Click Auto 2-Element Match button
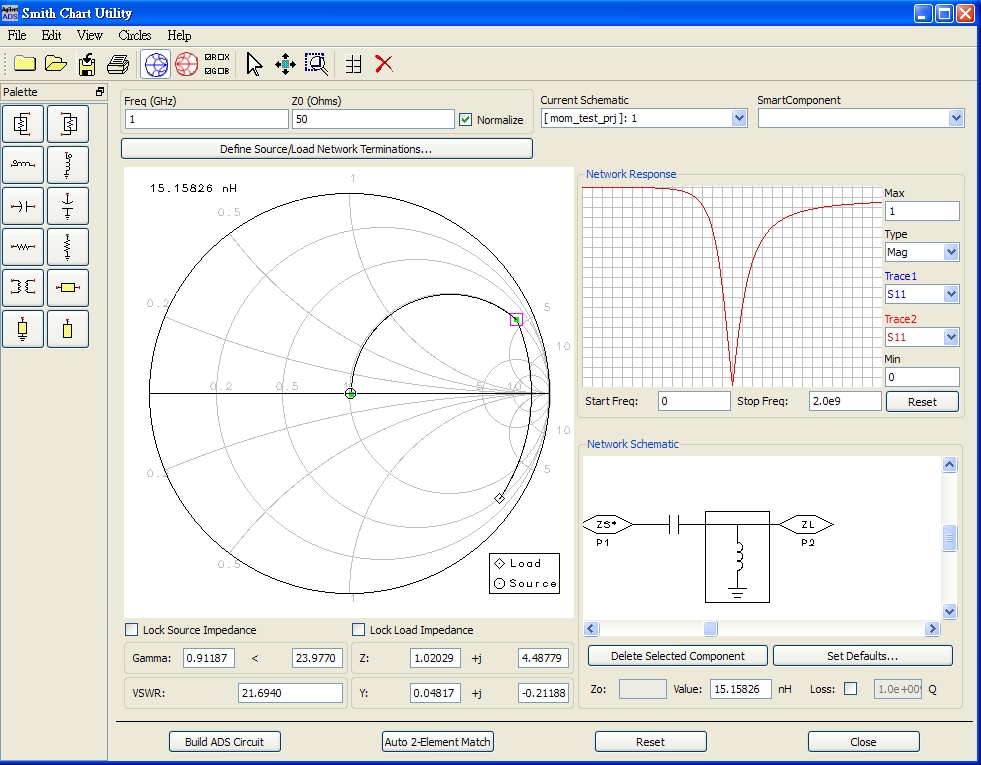The image size is (981, 765). point(437,742)
